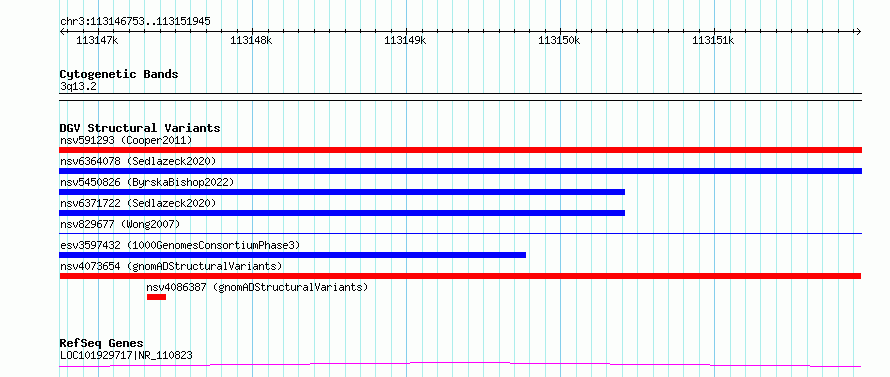Viewport: 890px width, 377px height.
Task: Open the nsv6371722 (Sedlazeck2020) variant label
Action: pos(138,203)
